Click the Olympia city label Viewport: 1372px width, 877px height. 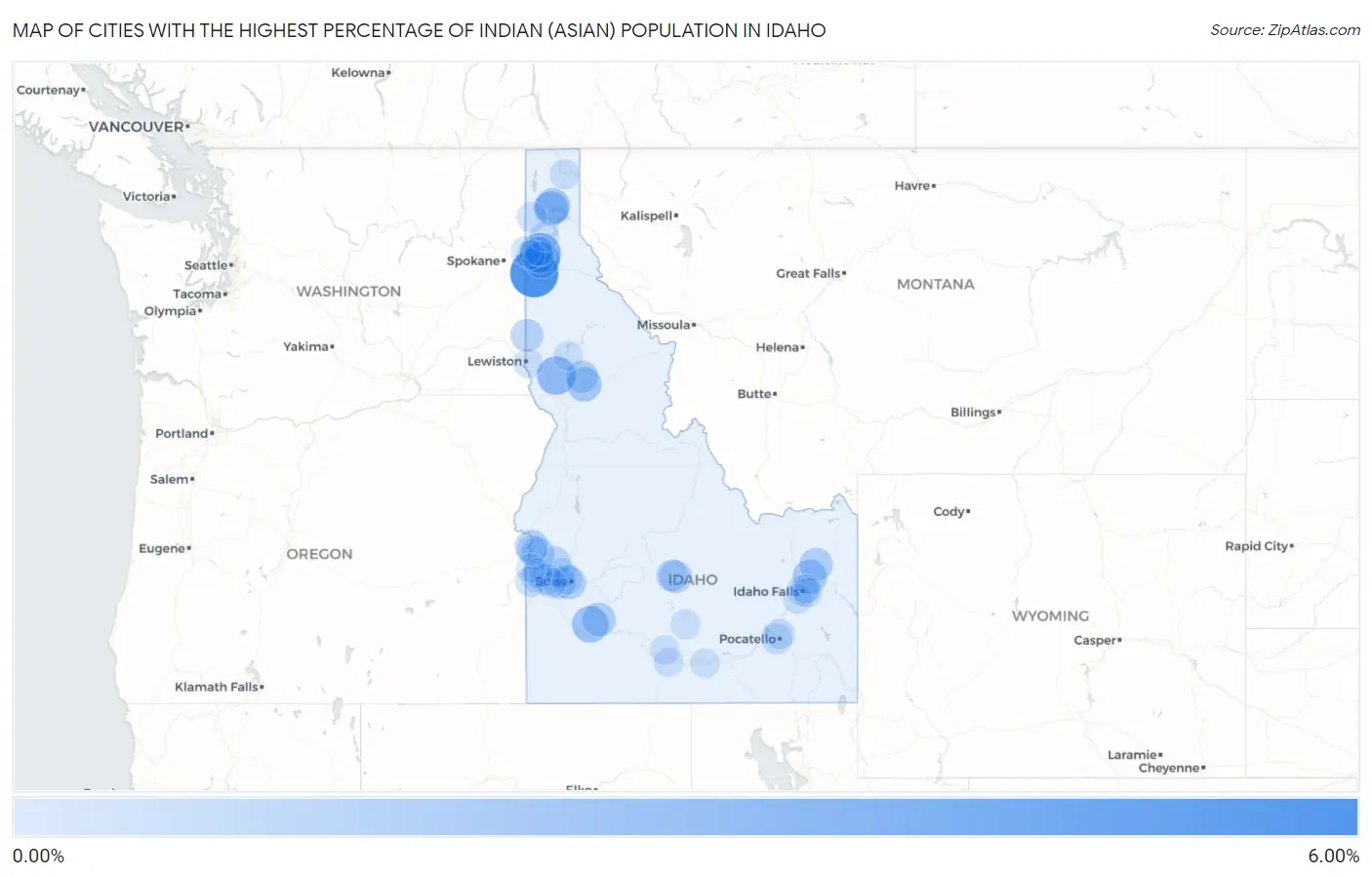pos(173,311)
